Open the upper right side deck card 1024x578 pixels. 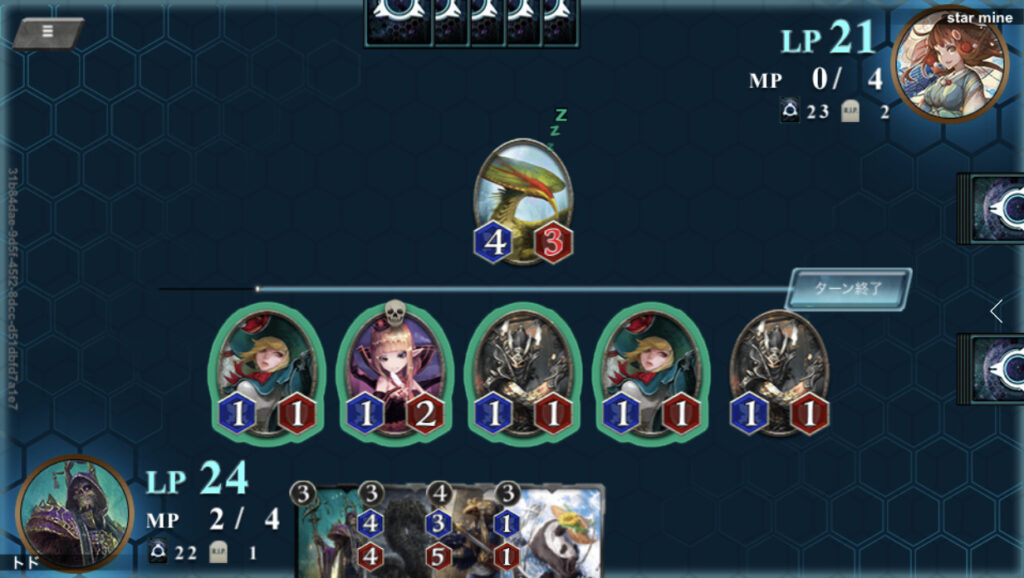991,209
